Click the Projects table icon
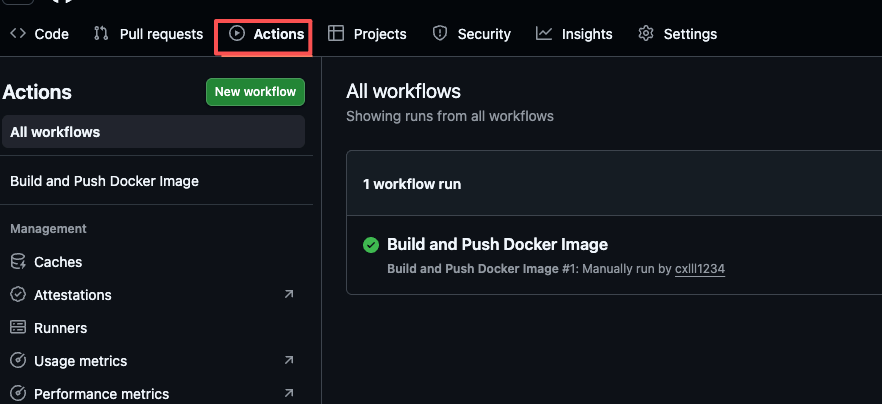The image size is (882, 404). pos(336,34)
